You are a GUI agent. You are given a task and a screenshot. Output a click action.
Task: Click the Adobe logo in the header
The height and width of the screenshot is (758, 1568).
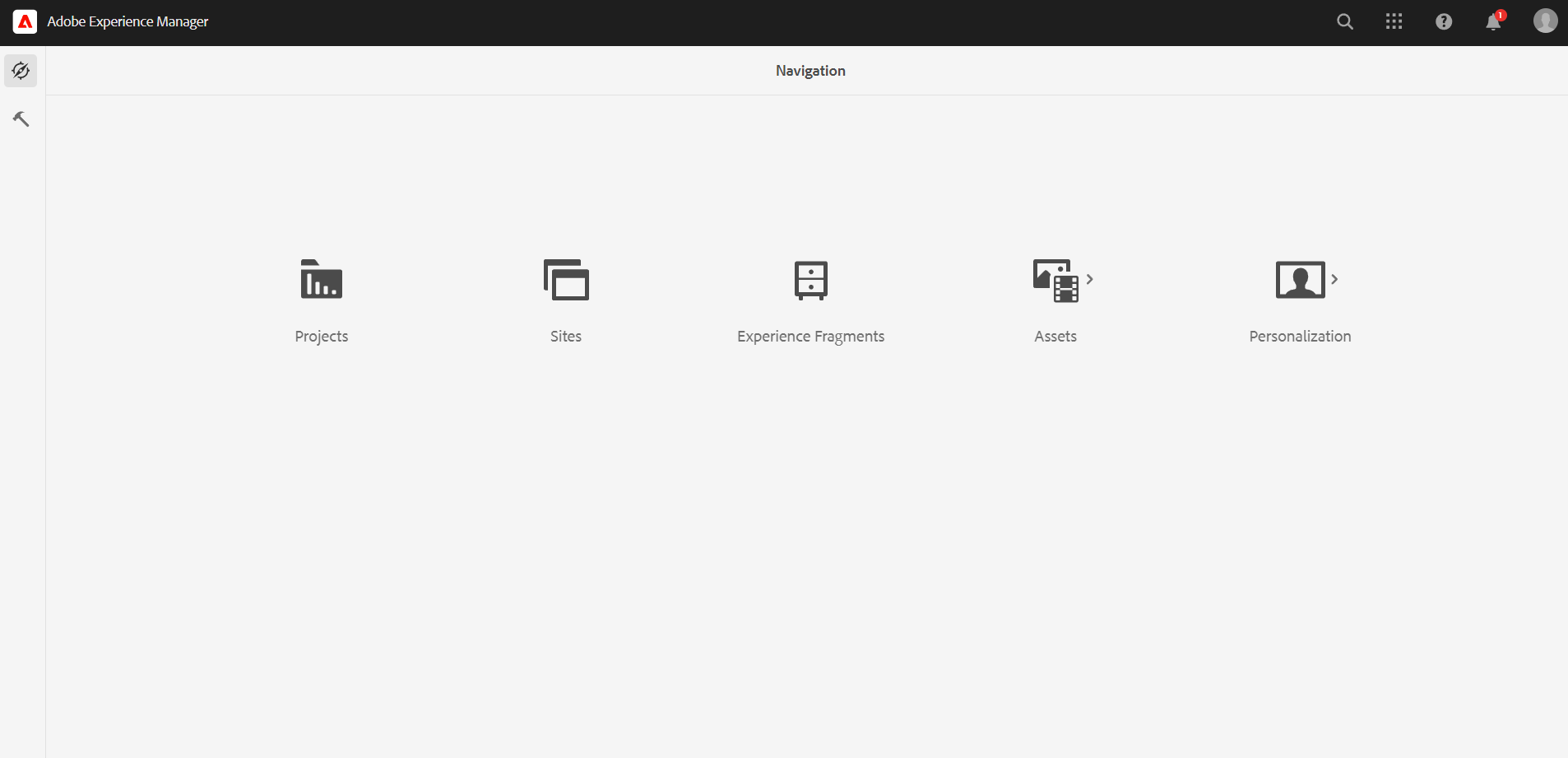point(25,22)
